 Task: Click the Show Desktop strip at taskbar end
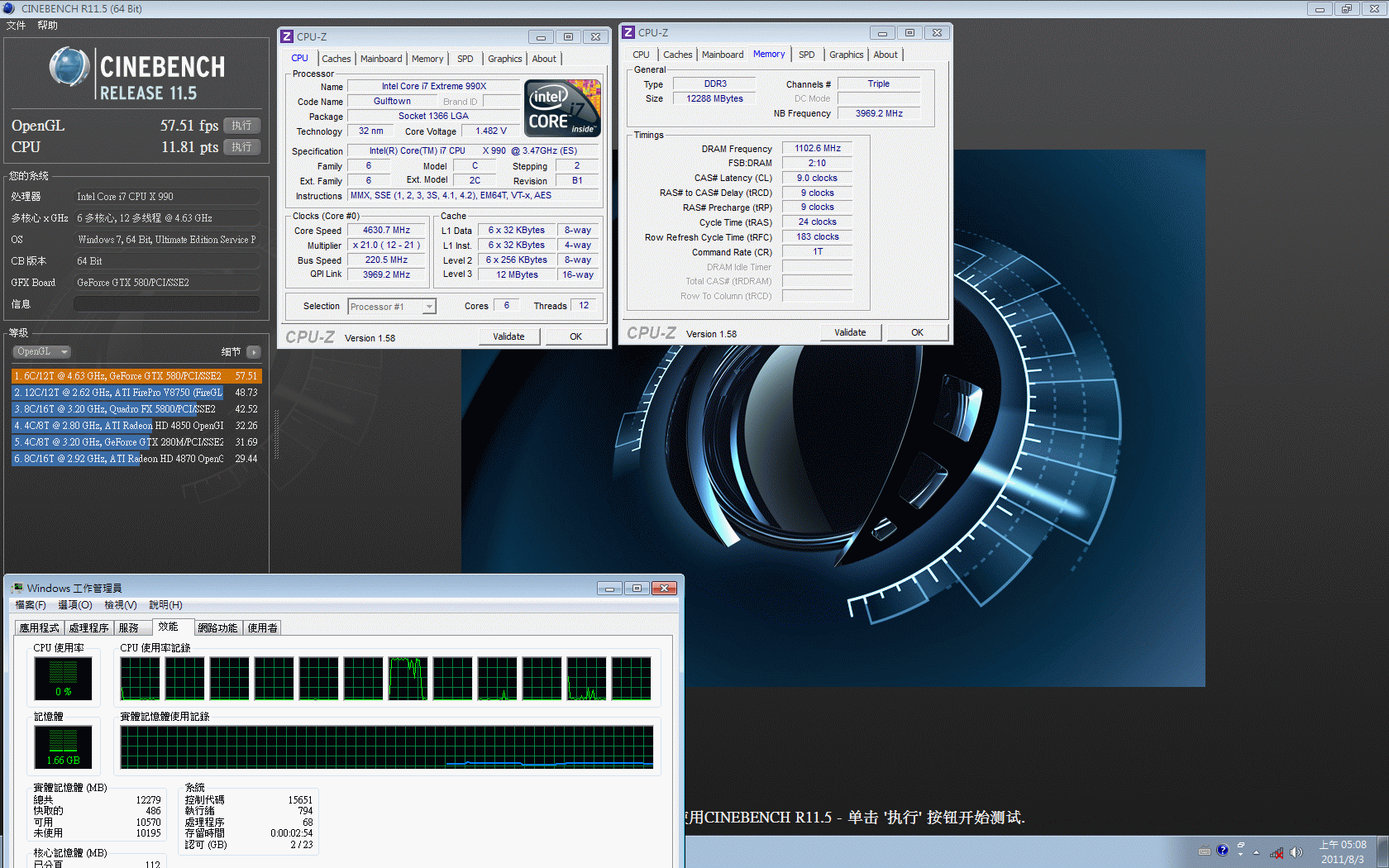point(1383,852)
